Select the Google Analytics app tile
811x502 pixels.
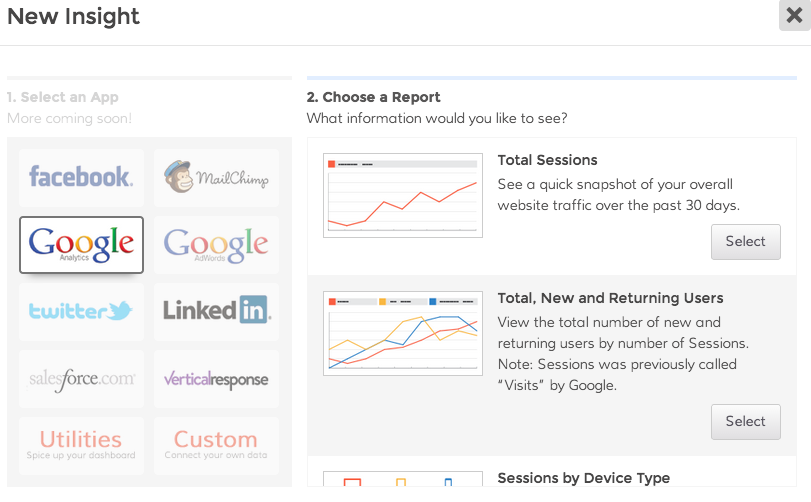(81, 244)
